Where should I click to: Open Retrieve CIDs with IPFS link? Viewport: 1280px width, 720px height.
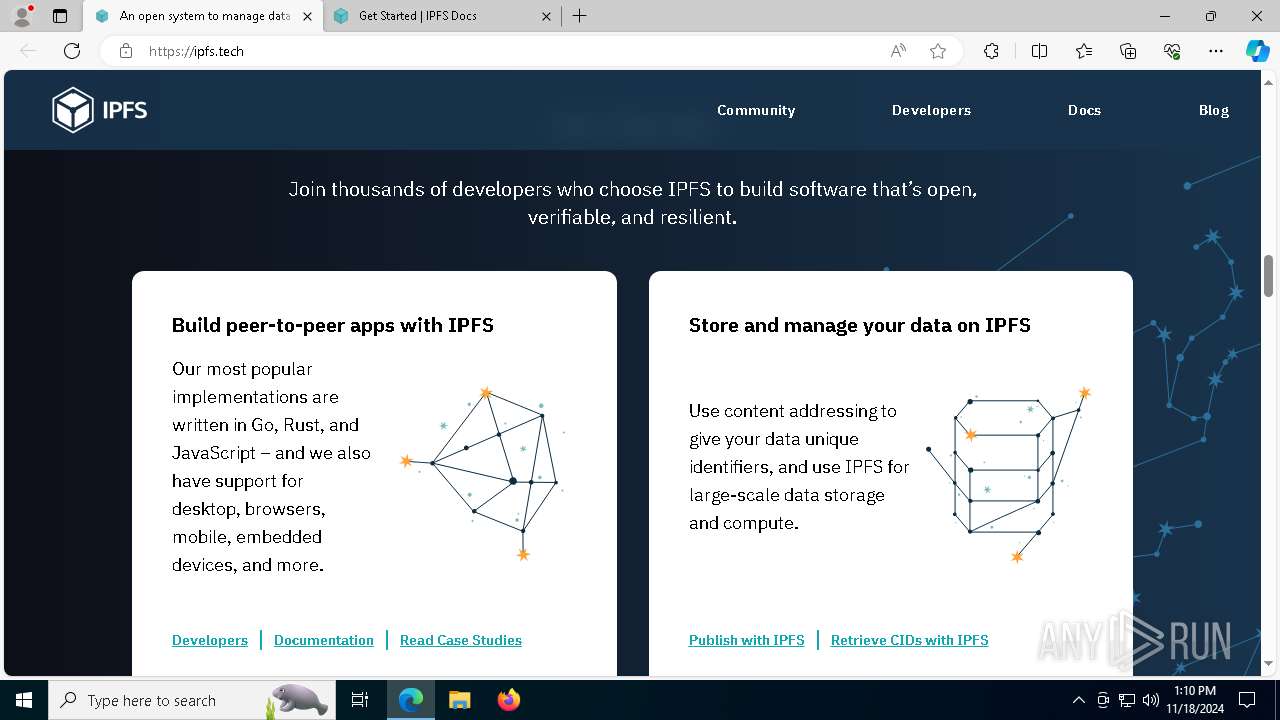[x=910, y=640]
